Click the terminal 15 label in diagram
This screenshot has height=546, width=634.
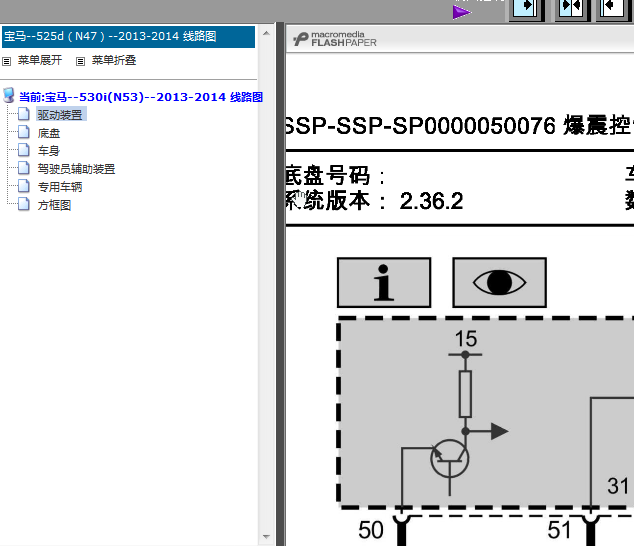(466, 339)
